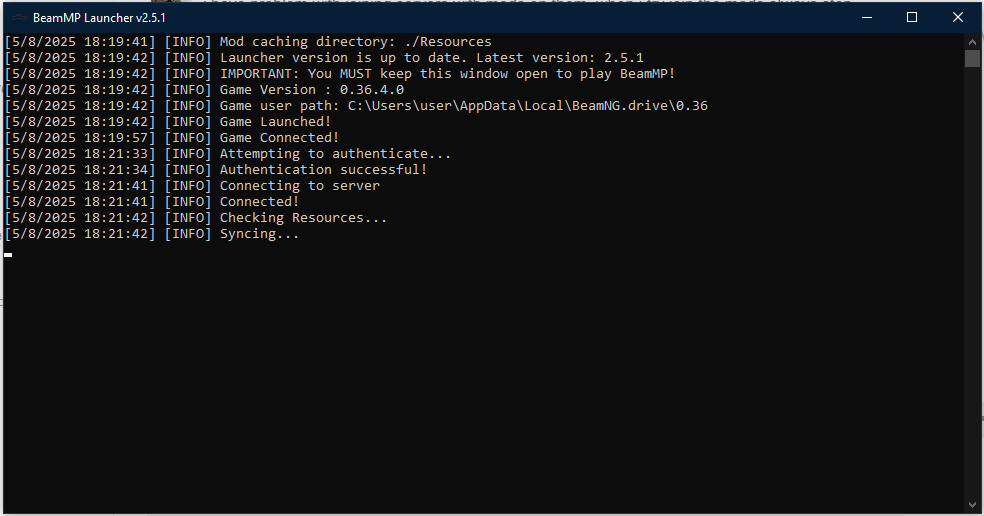Select the 'Launcher version is up to date' line

pos(324,58)
